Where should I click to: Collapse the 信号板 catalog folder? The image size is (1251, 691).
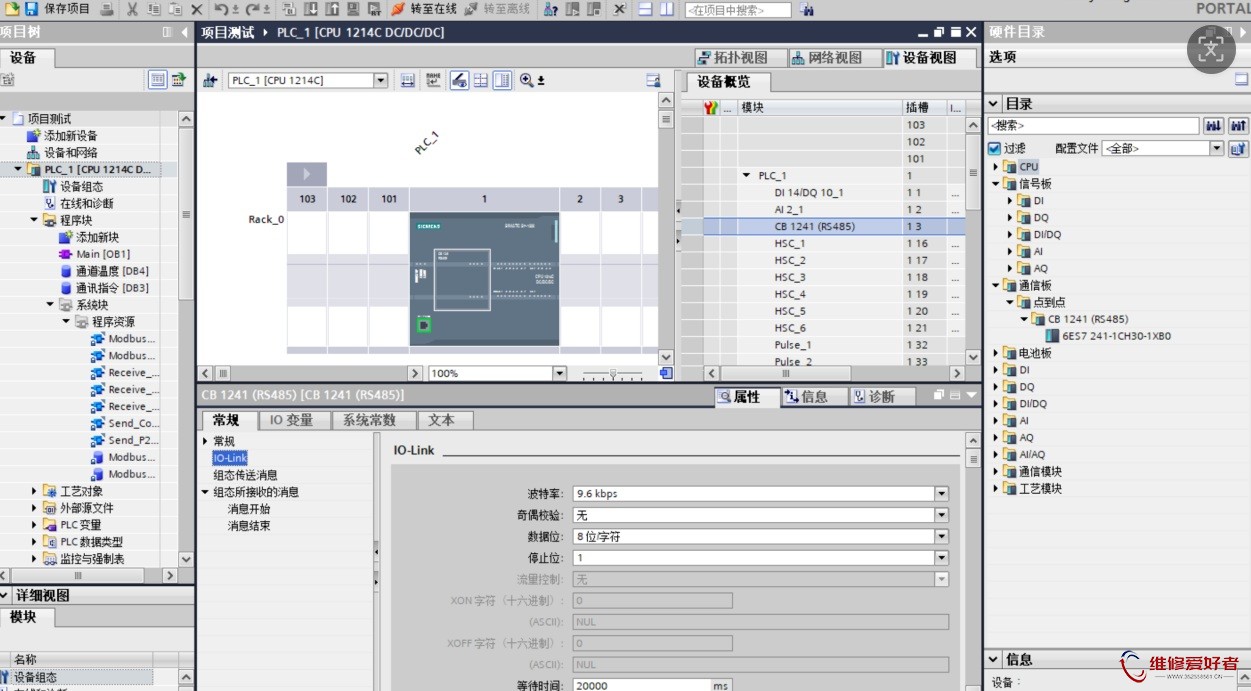pos(996,184)
